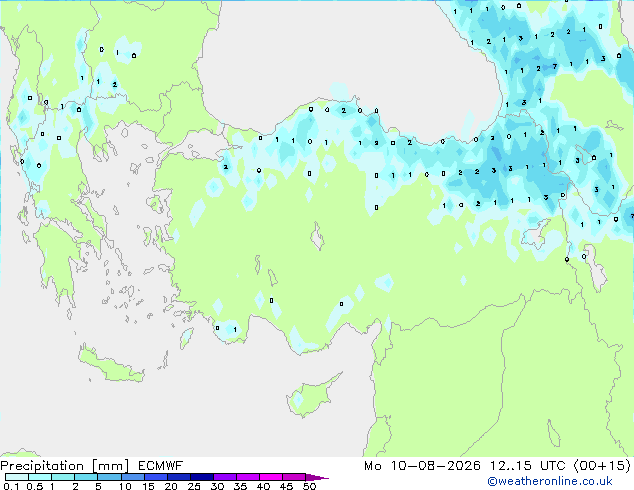Click the arrow tip beyond 50 mm on legend
The width and height of the screenshot is (634, 490).
pos(318,477)
